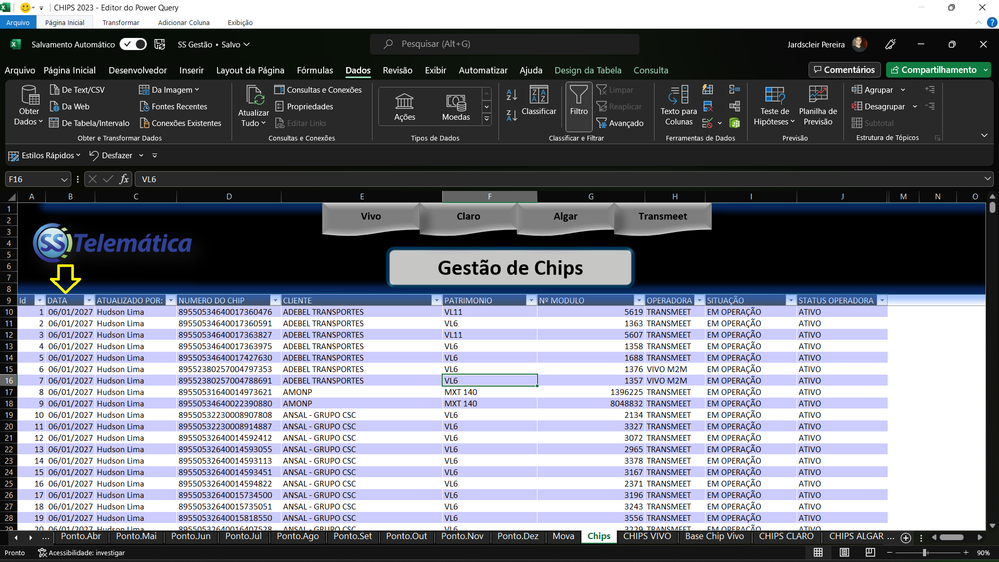
Task: Open Comentários pane
Action: tap(844, 69)
